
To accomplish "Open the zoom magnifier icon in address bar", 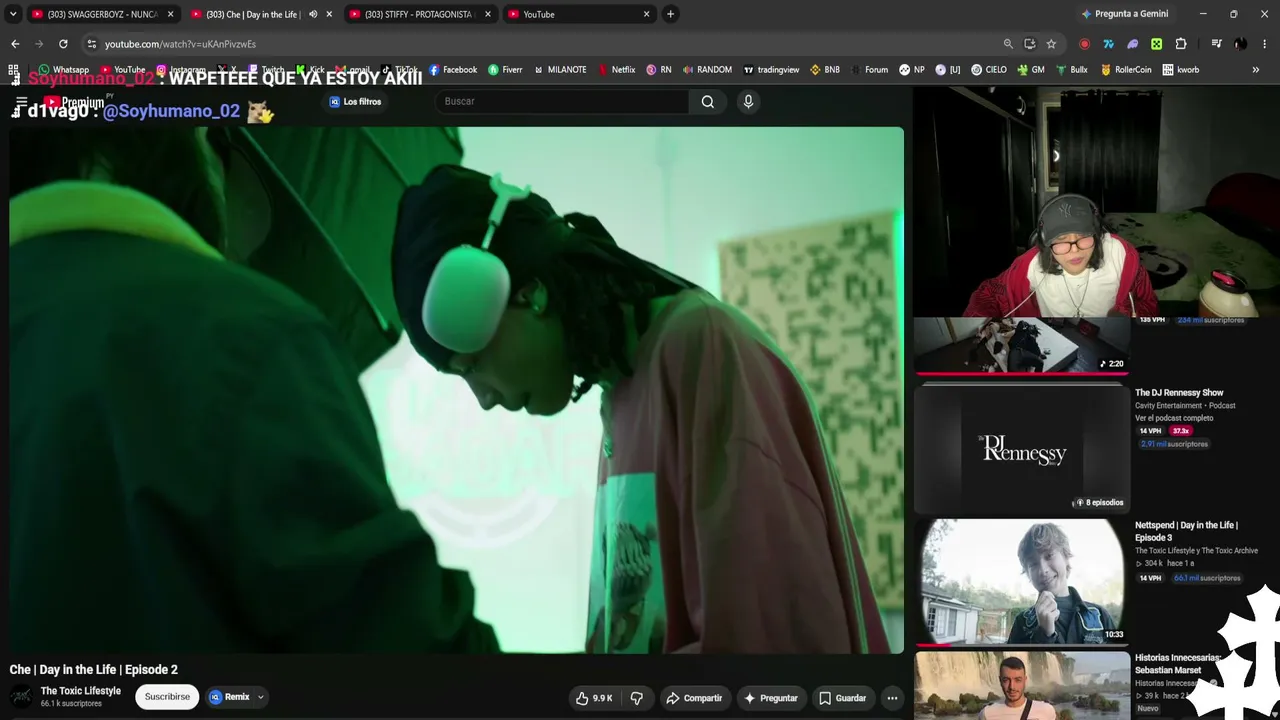I will pyautogui.click(x=1008, y=44).
